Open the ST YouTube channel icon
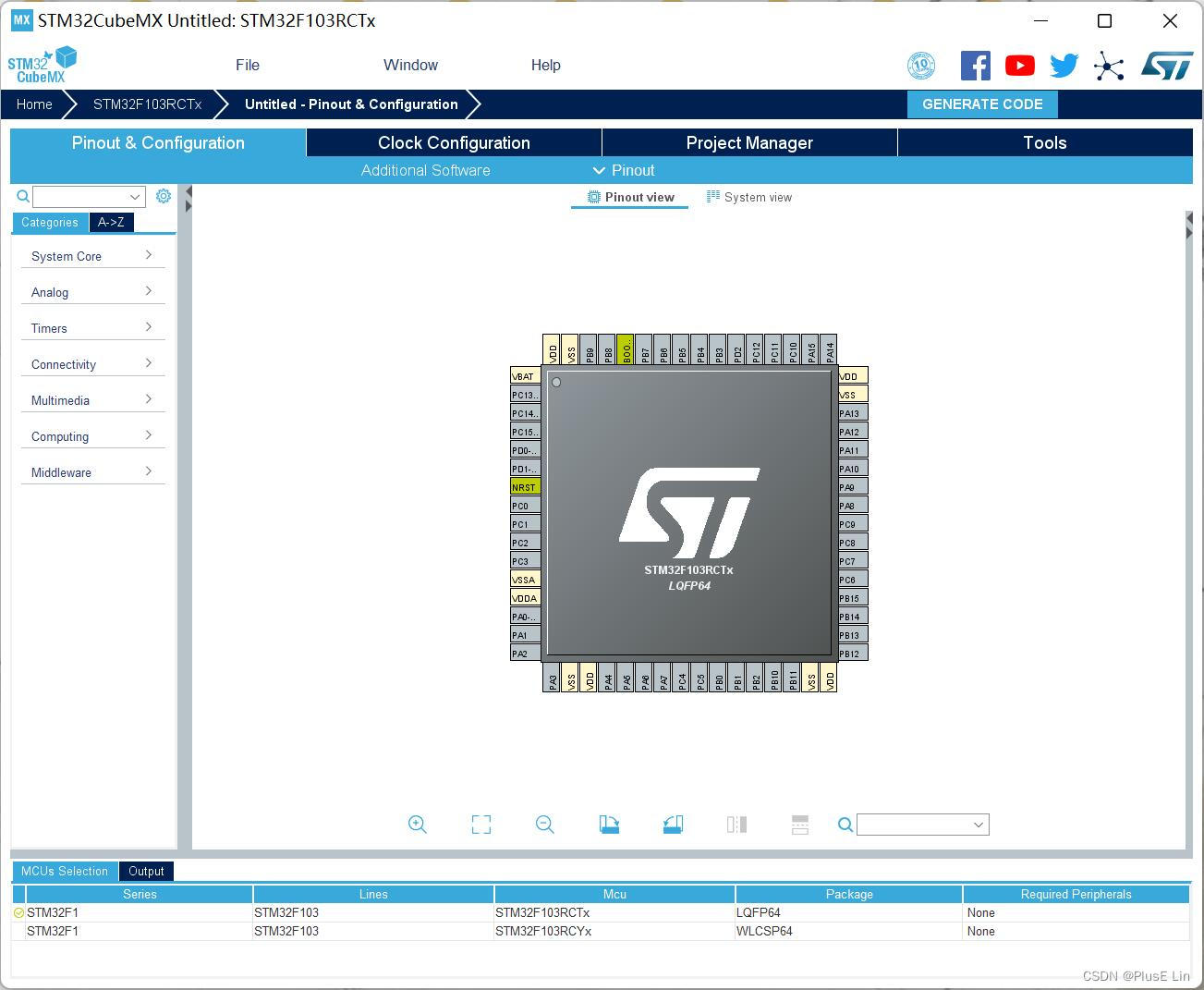Screen dimensions: 1204x990 (x=1020, y=66)
